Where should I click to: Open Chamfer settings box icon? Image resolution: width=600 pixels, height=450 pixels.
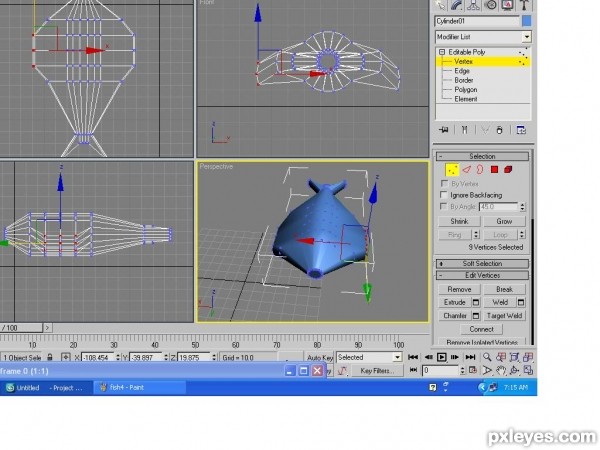tap(476, 316)
